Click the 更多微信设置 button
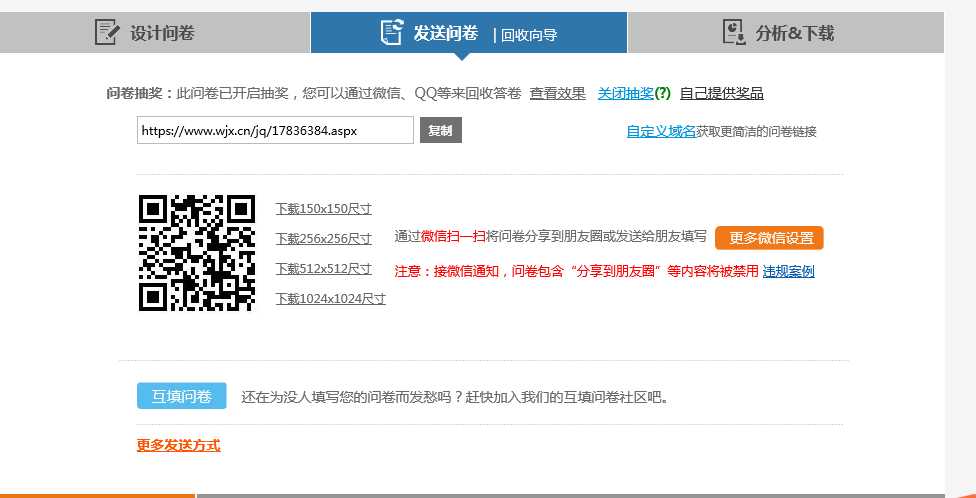Image resolution: width=976 pixels, height=498 pixels. pyautogui.click(x=769, y=238)
